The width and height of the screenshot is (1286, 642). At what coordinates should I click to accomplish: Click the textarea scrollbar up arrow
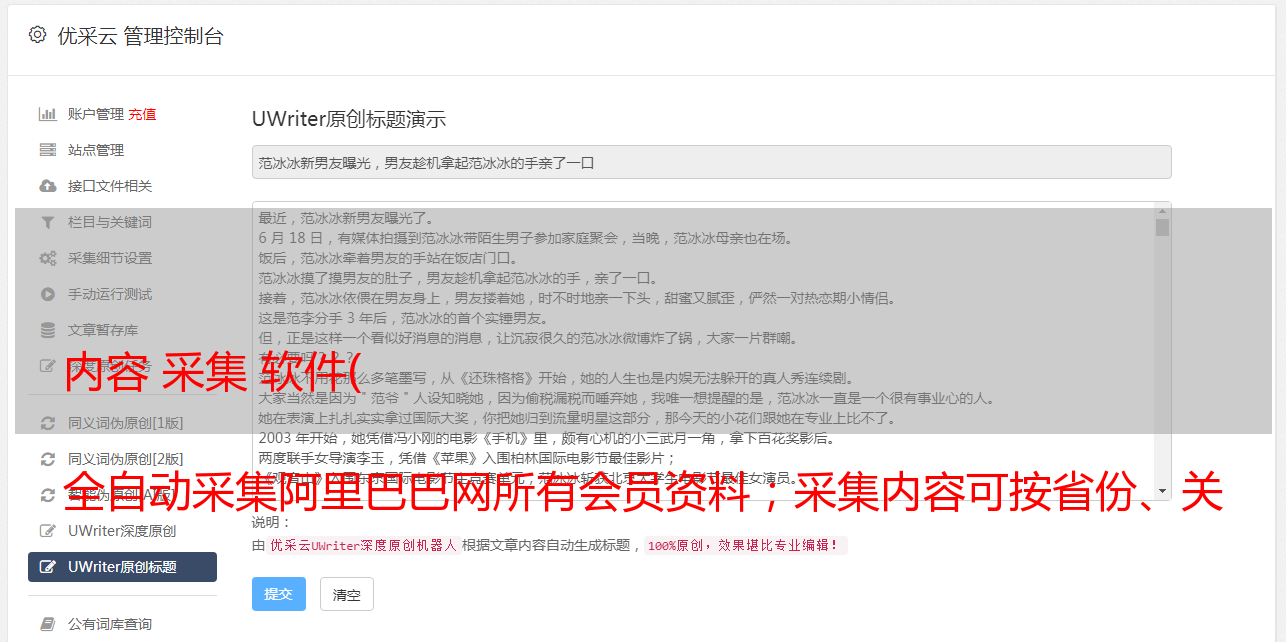coord(1162,210)
